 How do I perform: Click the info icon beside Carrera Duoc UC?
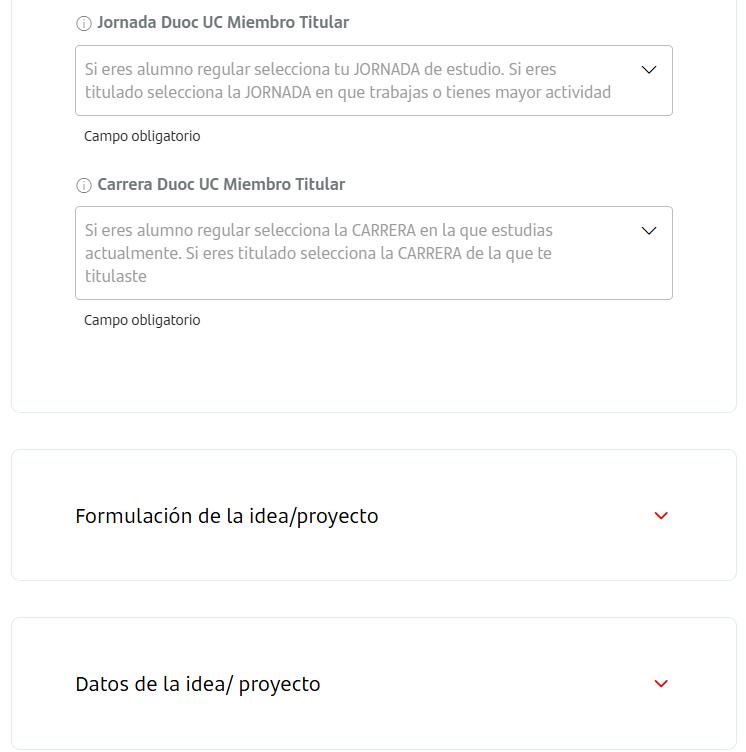click(83, 185)
